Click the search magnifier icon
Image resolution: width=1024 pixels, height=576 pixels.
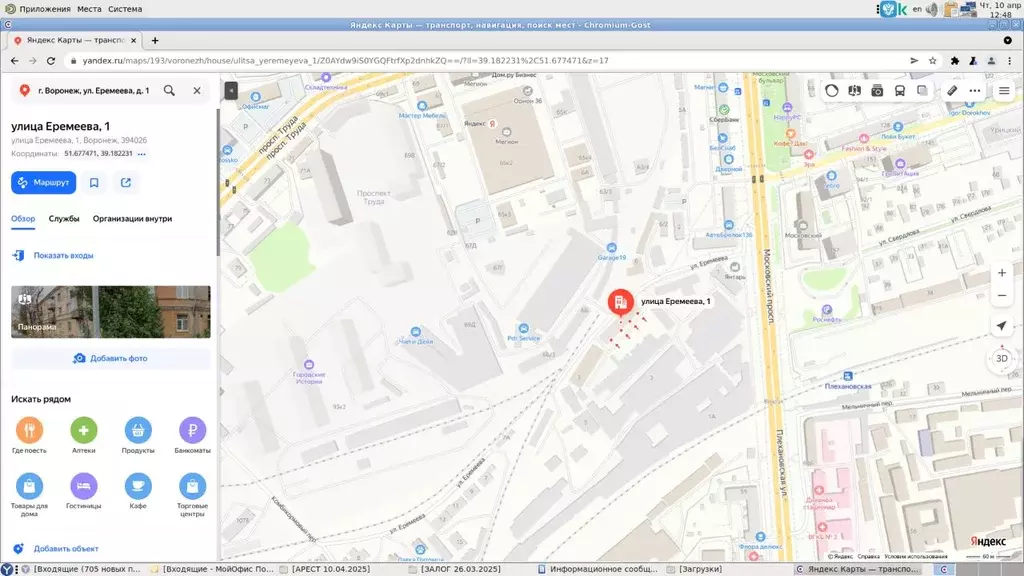pos(169,91)
